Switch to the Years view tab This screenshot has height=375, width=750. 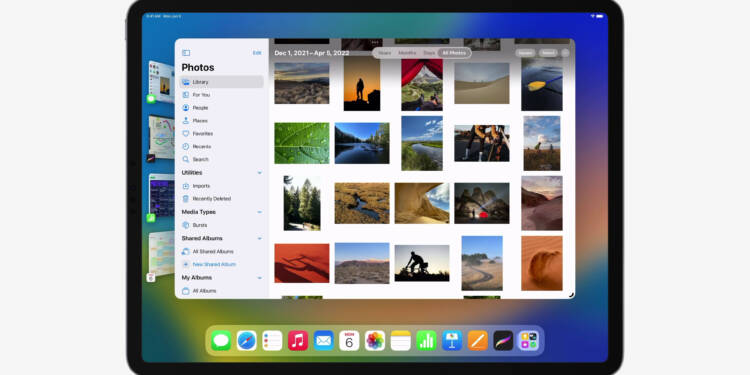[x=385, y=53]
